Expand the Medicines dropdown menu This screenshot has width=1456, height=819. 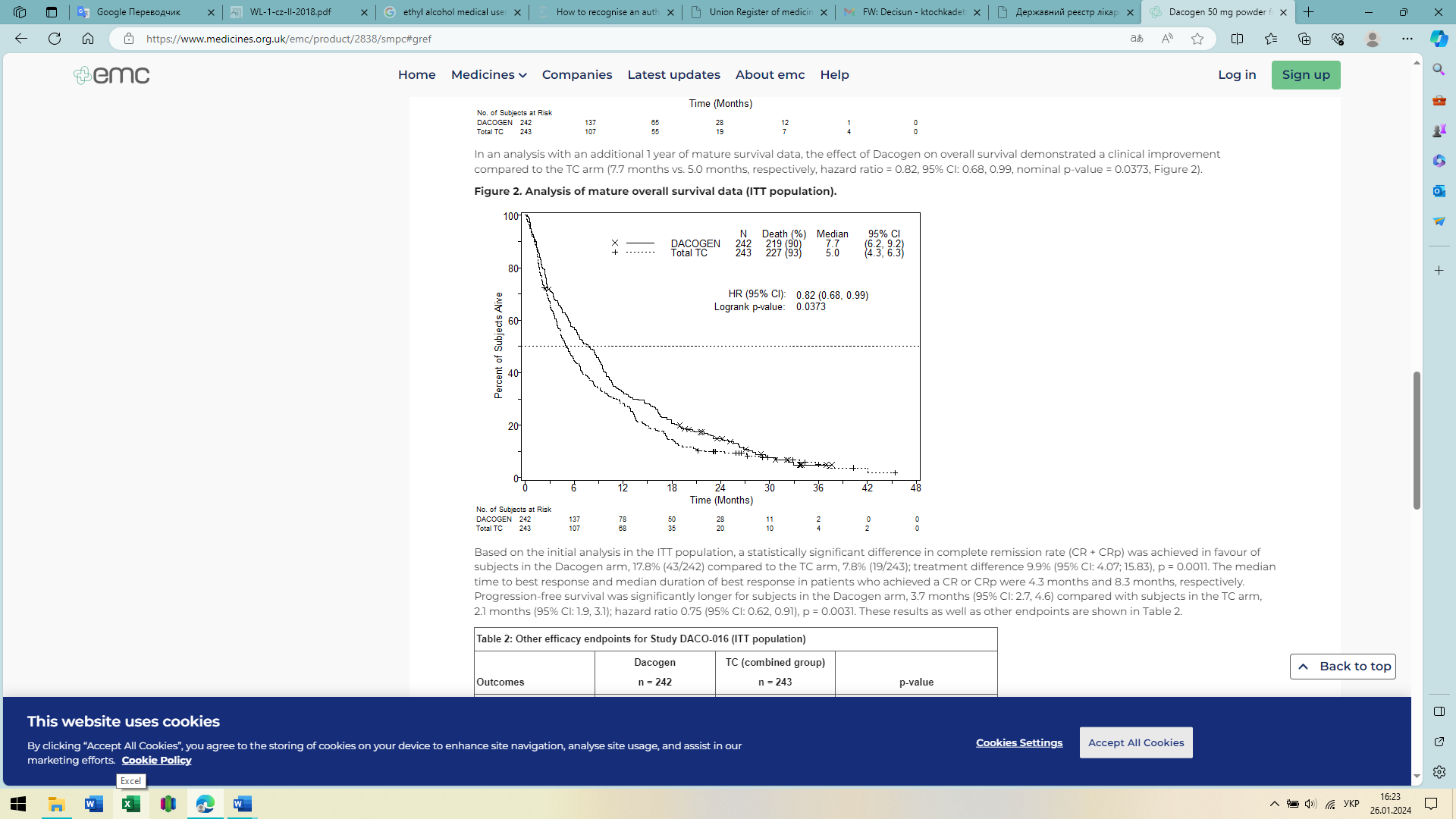click(488, 74)
